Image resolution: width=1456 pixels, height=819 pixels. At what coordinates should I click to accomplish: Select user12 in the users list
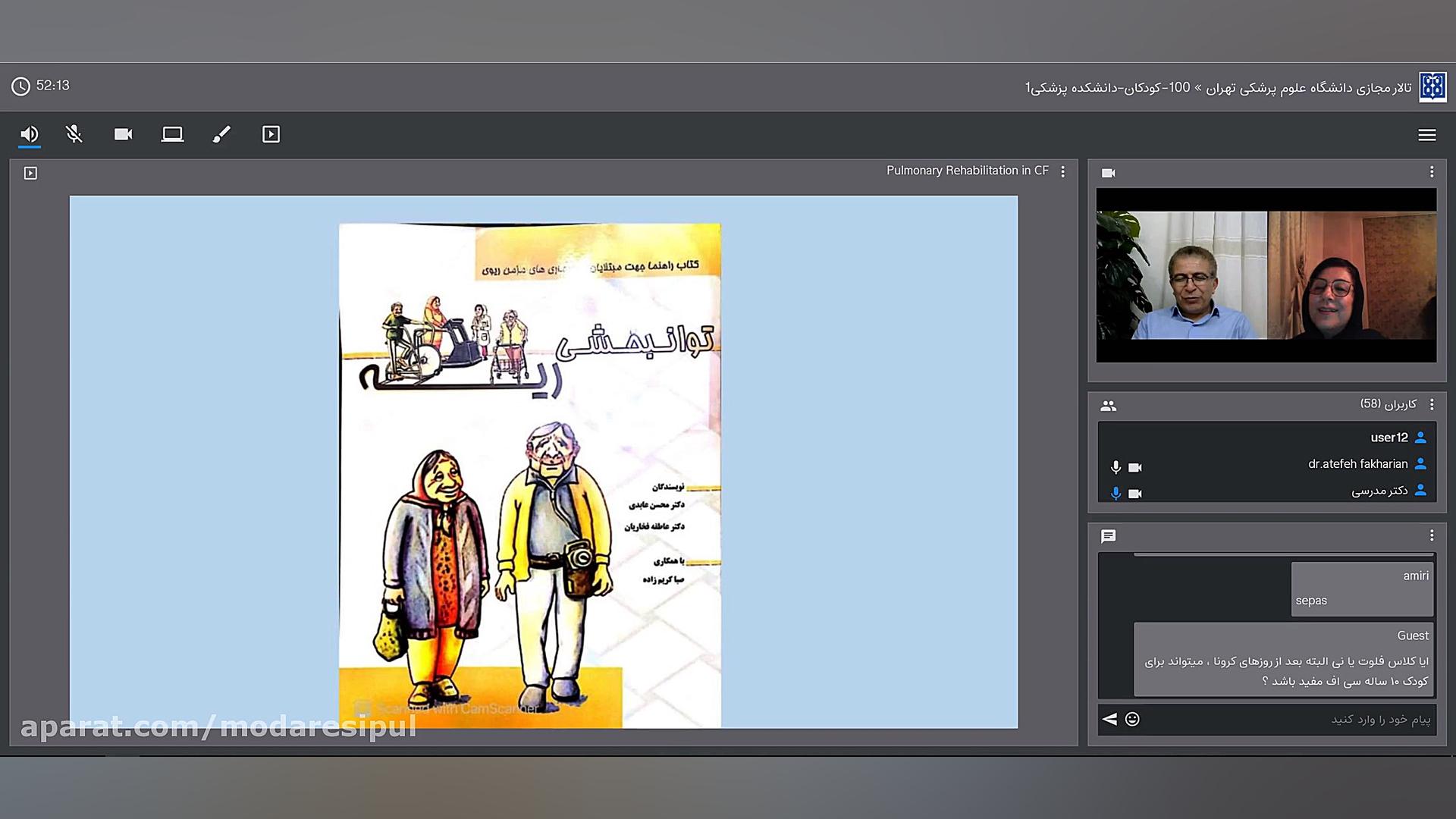[x=1389, y=438]
